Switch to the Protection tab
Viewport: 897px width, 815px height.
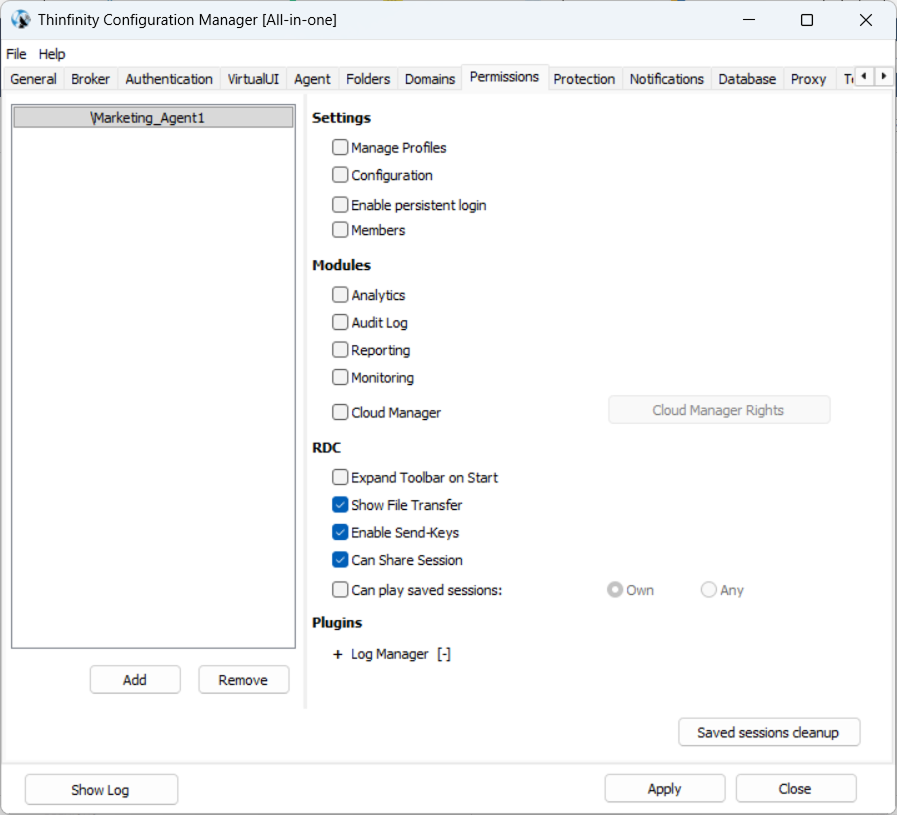click(584, 79)
